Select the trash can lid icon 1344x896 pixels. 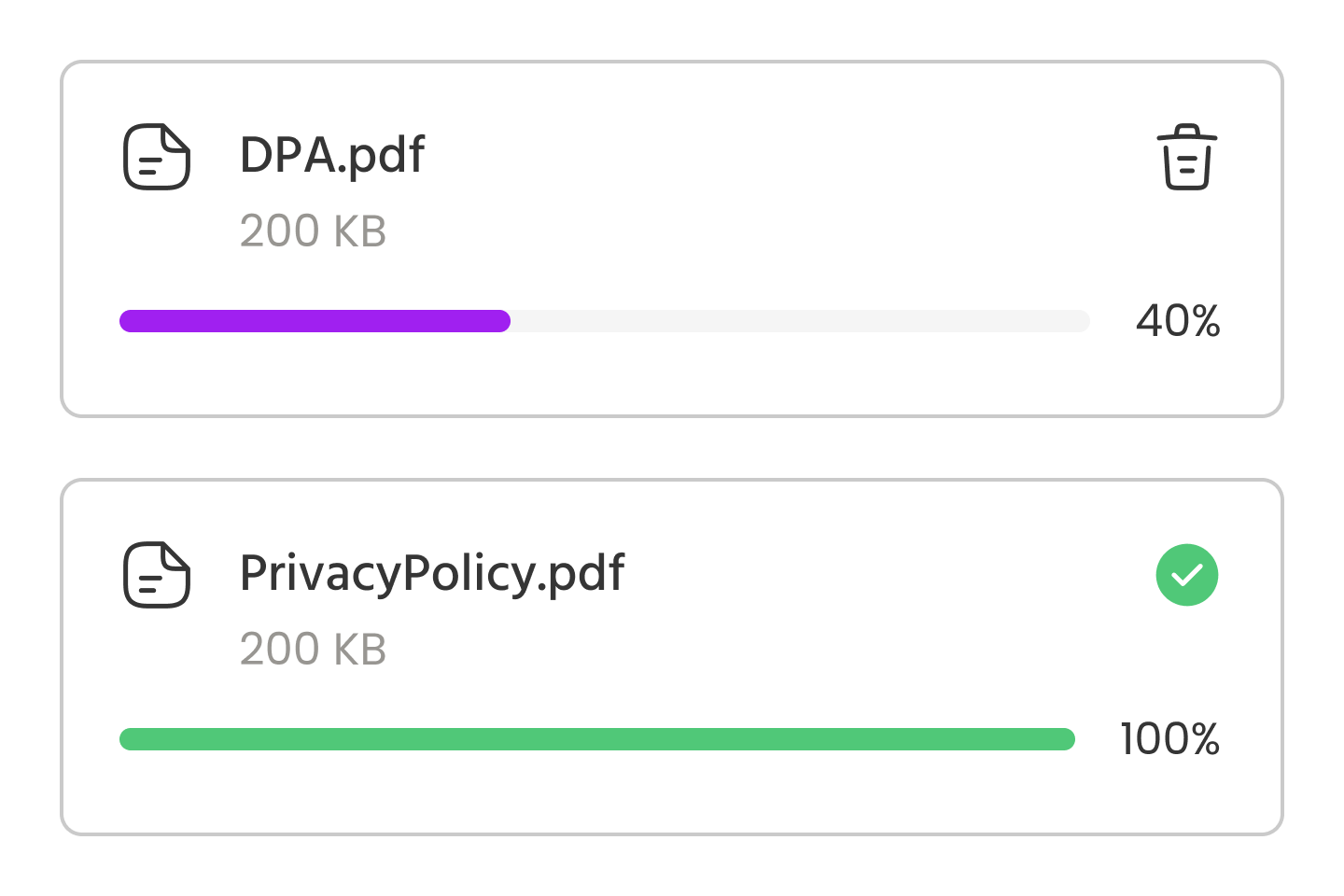tap(1185, 138)
